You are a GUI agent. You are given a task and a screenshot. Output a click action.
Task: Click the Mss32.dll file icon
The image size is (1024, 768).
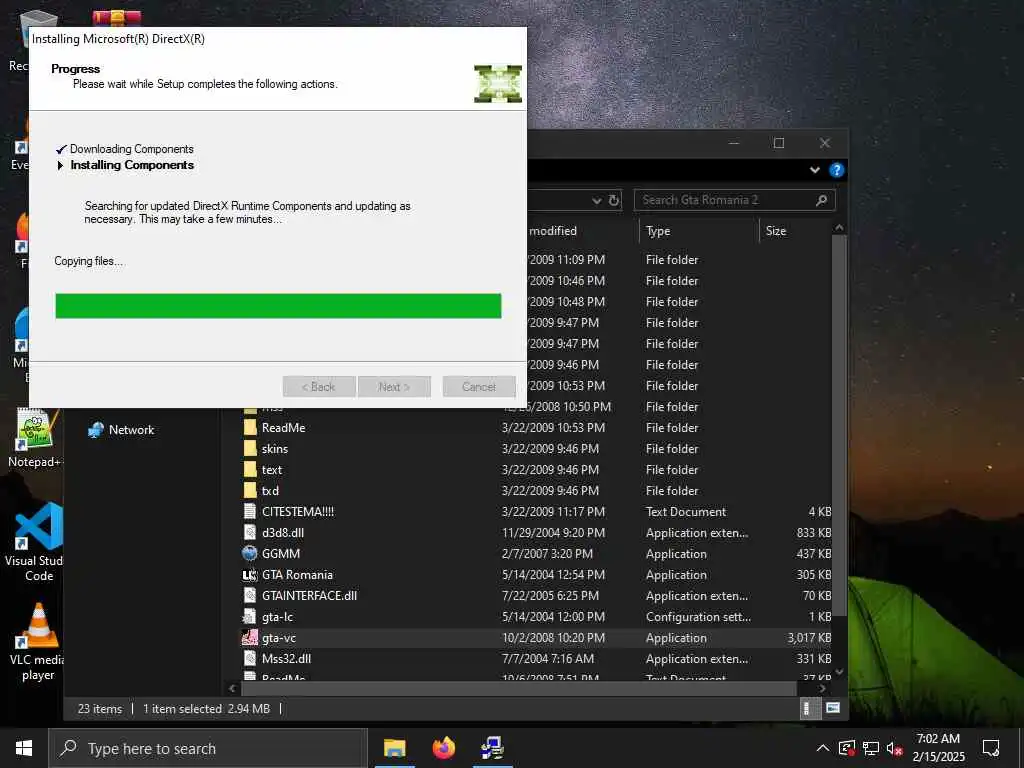(249, 658)
